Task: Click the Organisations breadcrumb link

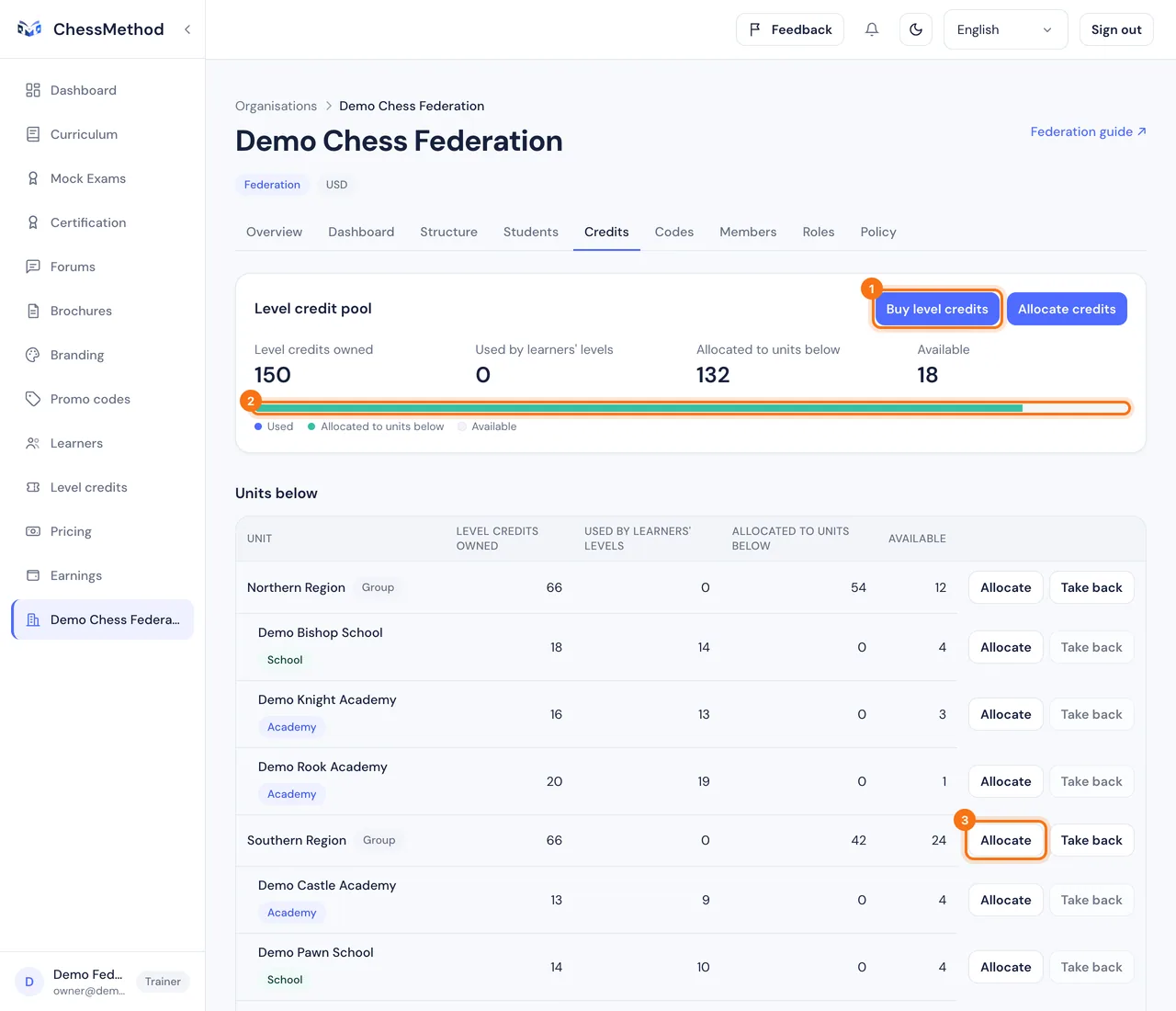Action: point(276,106)
